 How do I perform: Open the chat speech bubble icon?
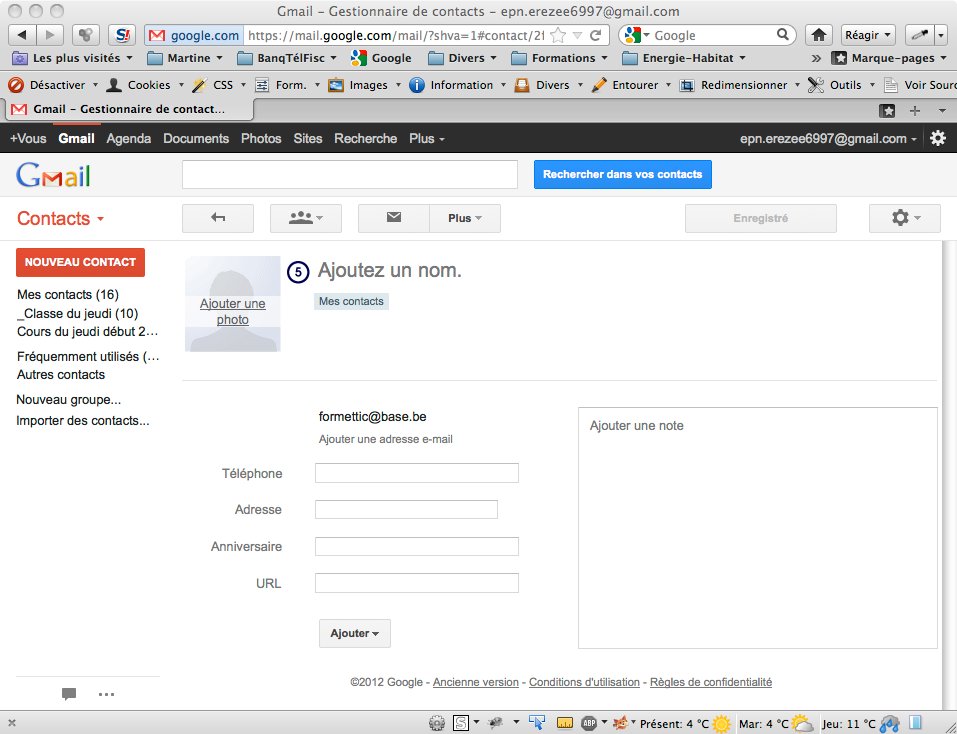coord(69,694)
